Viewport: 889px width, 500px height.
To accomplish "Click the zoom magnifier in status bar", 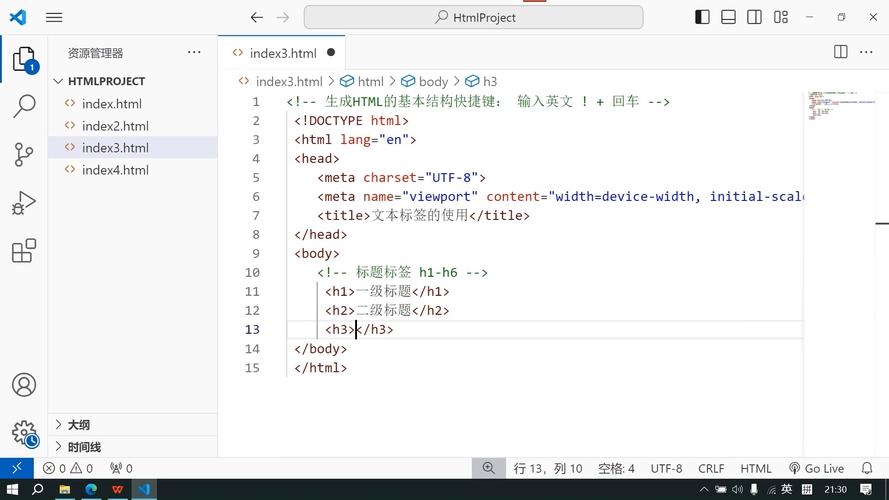I will click(488, 468).
